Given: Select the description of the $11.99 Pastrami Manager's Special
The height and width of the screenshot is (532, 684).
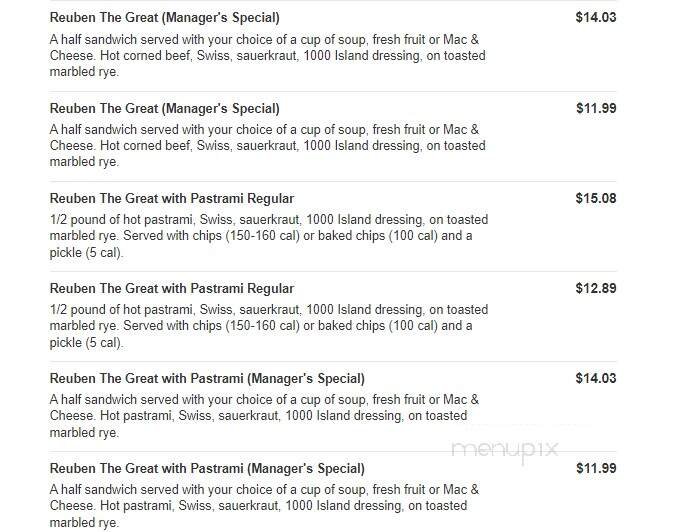Looking at the screenshot, I should (x=268, y=506).
